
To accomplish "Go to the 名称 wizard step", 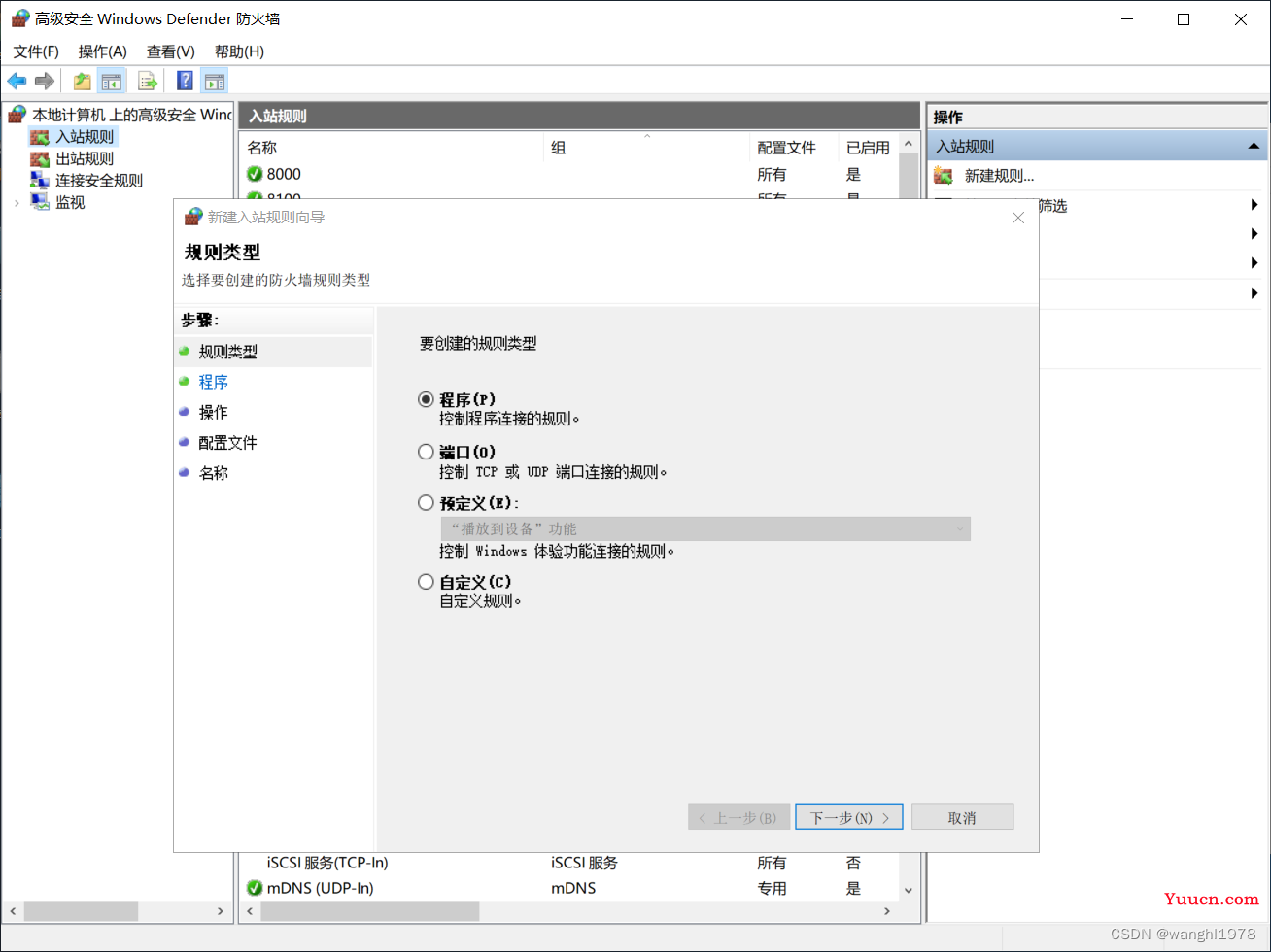I will [x=214, y=473].
